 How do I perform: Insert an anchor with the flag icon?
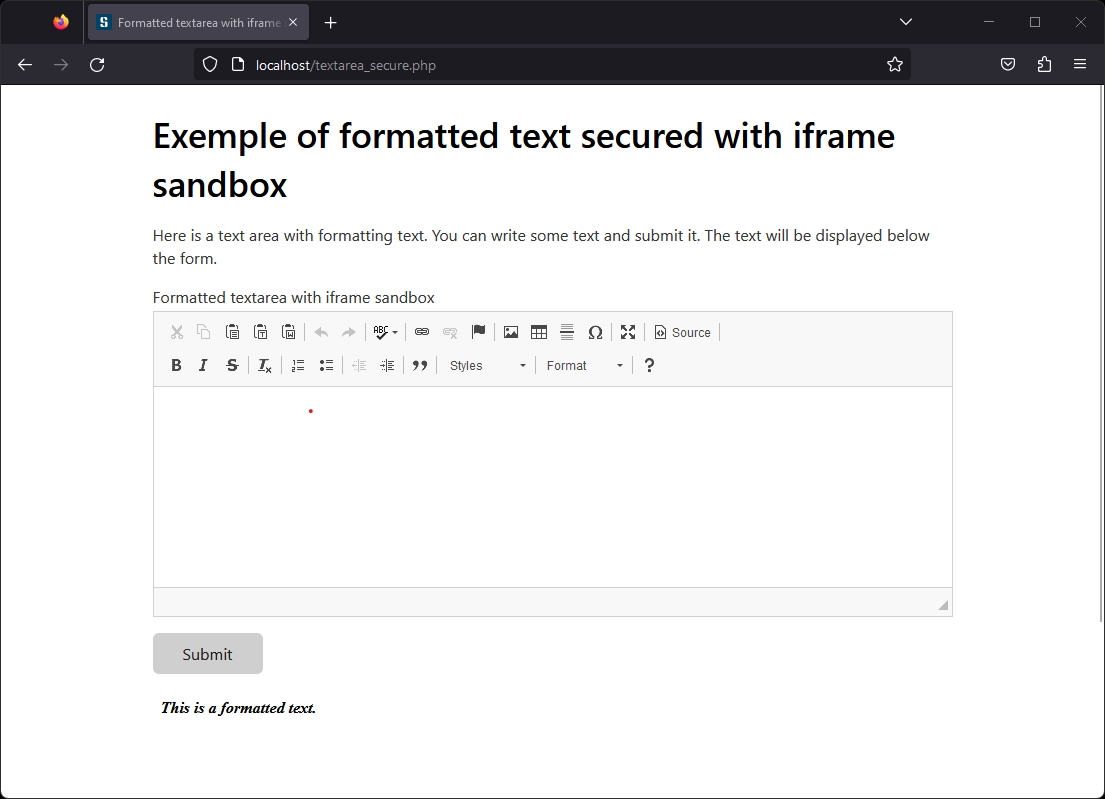coord(478,333)
